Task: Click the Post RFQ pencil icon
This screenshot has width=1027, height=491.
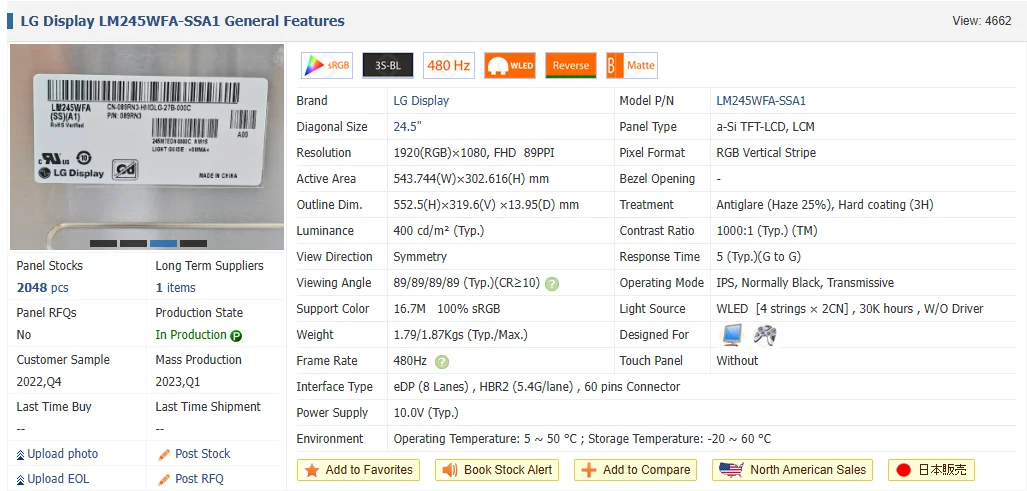Action: (164, 479)
